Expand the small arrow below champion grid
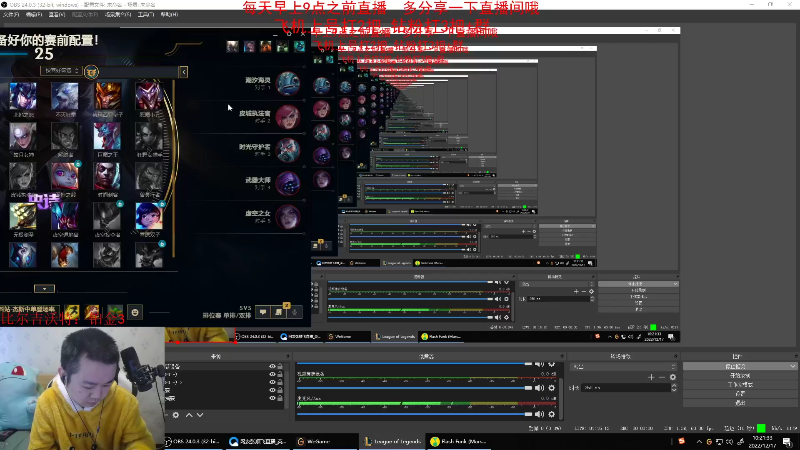 pyautogui.click(x=44, y=289)
